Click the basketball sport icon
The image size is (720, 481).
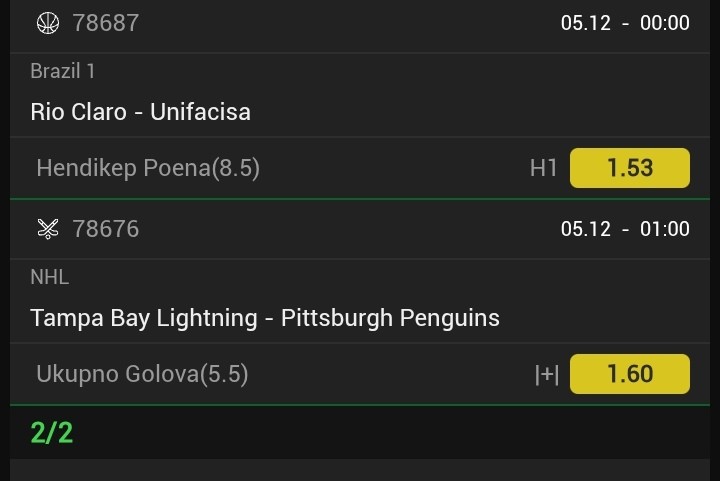point(47,23)
